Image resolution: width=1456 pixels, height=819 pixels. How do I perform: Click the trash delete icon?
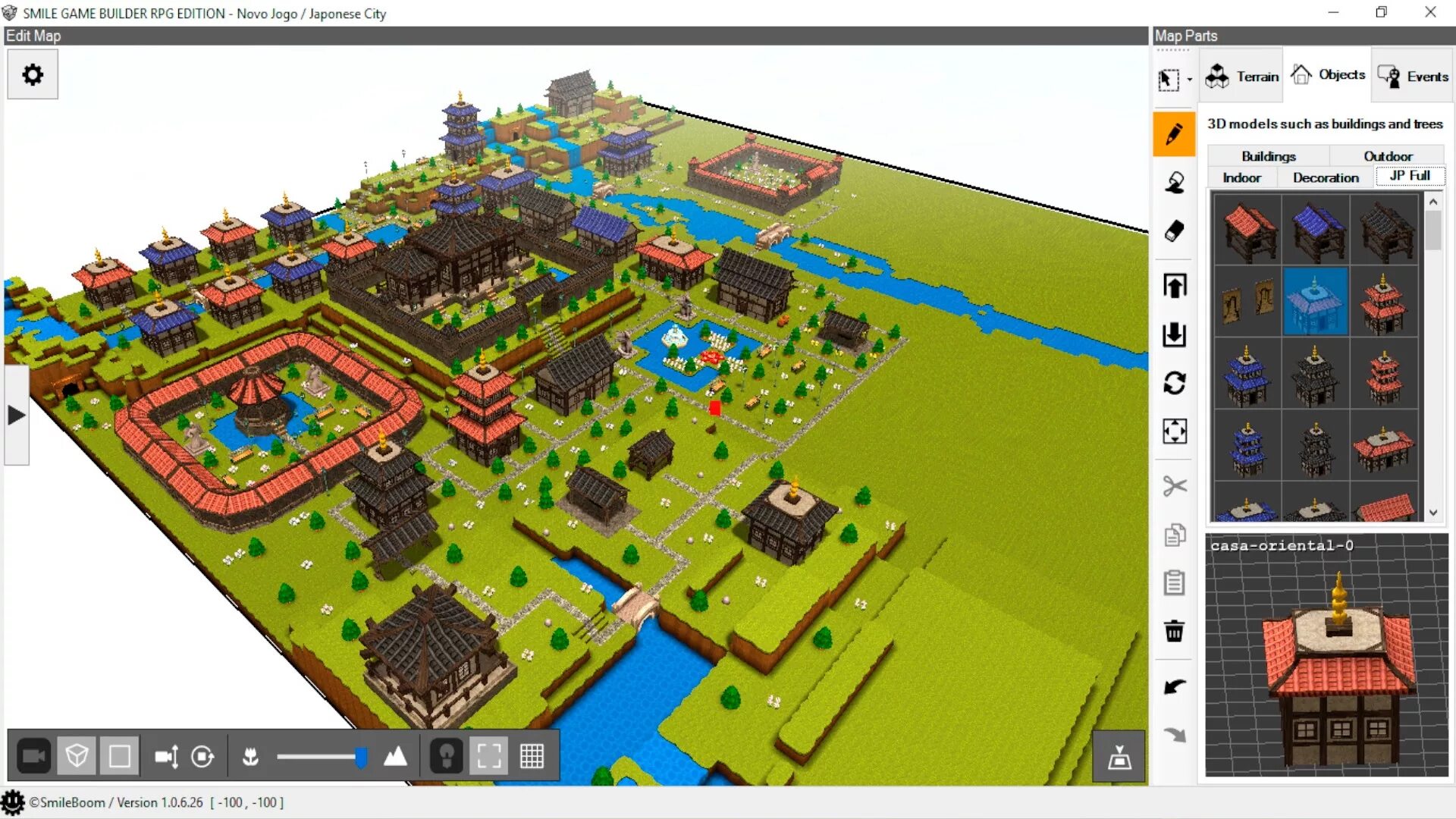pyautogui.click(x=1174, y=631)
